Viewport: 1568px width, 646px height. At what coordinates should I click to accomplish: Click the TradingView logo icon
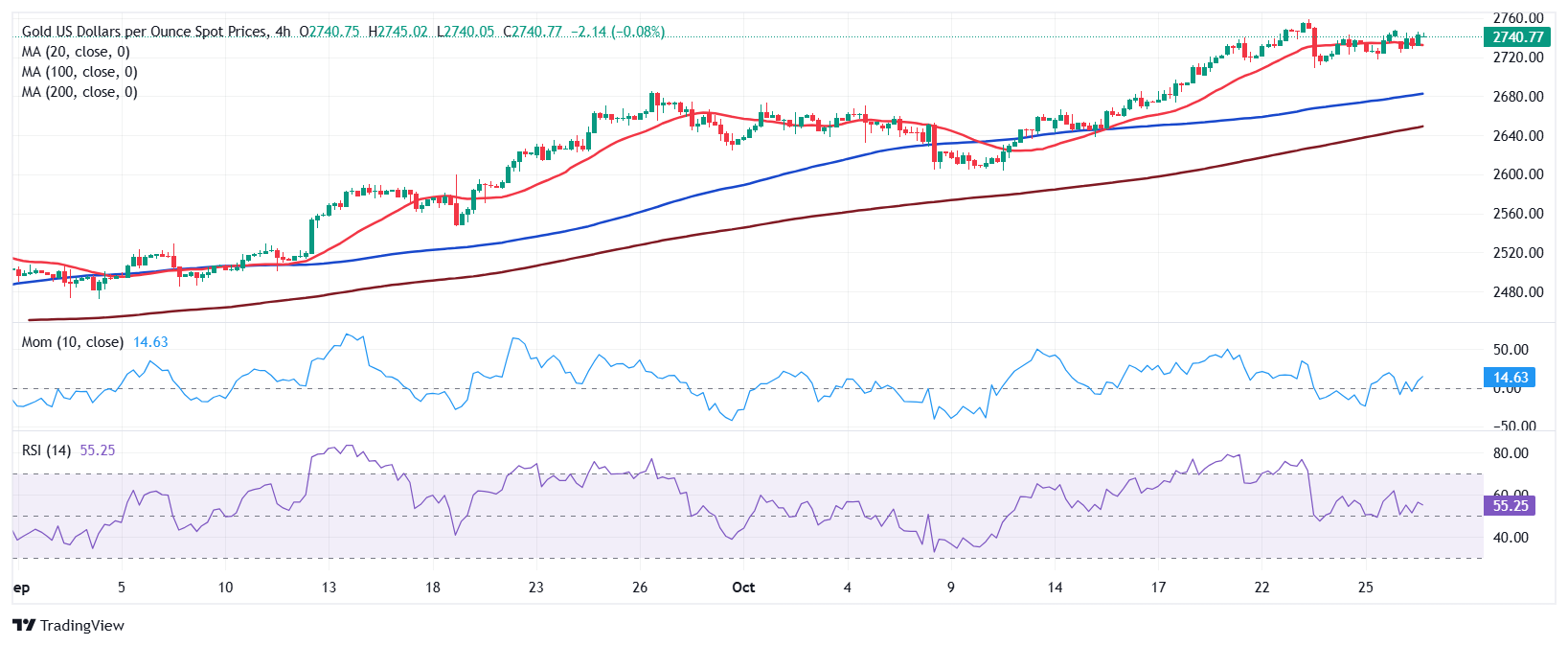point(24,626)
